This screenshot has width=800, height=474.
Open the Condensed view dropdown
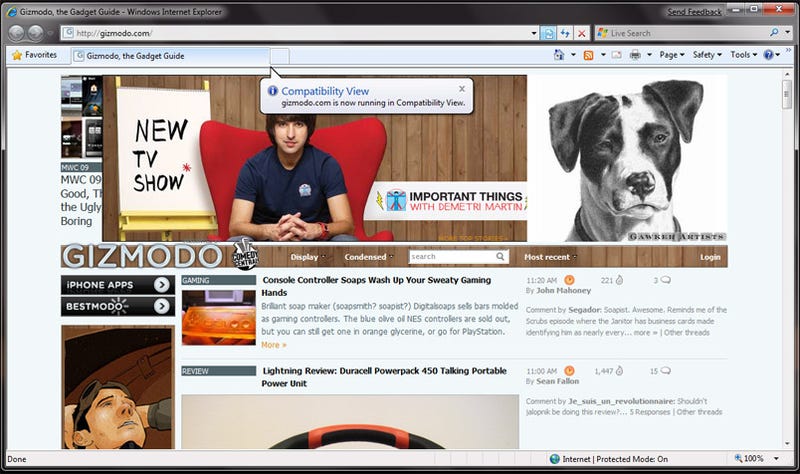coord(368,257)
